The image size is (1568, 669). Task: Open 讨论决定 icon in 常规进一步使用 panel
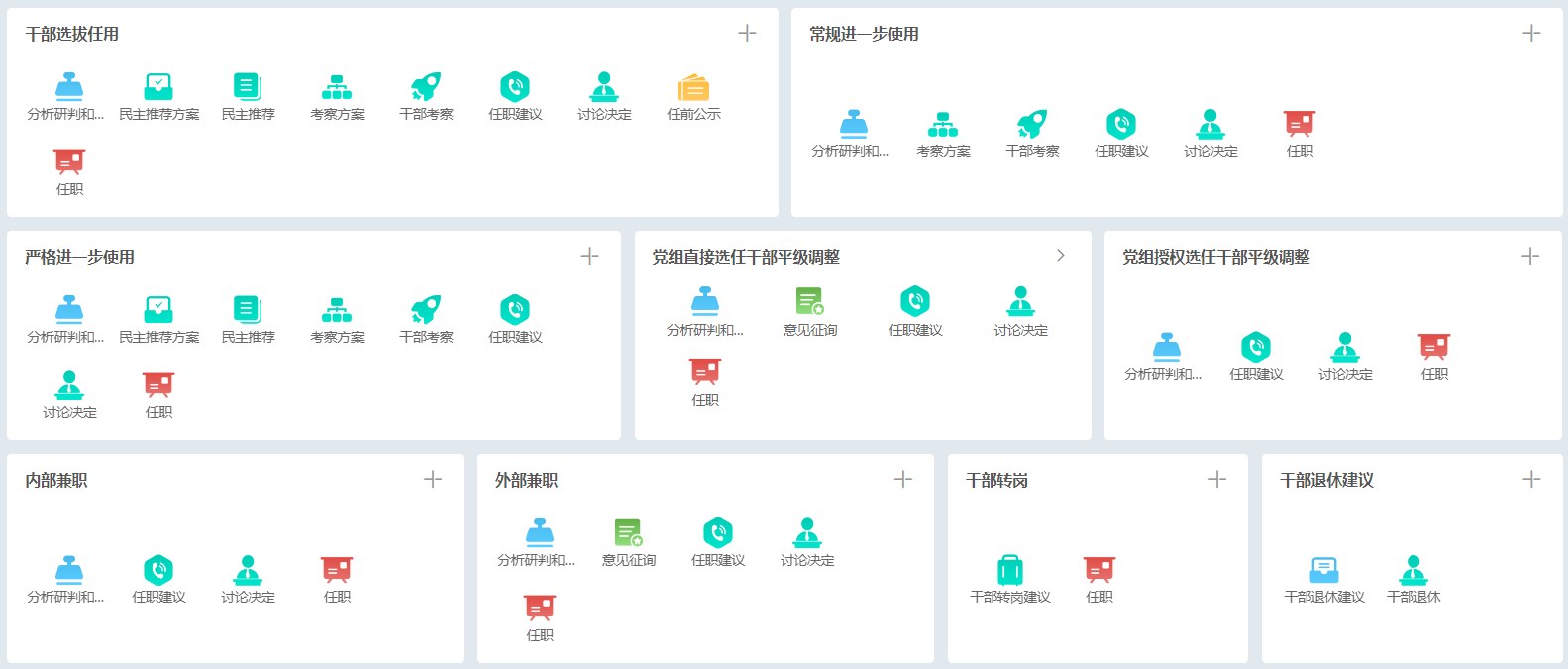[1210, 124]
